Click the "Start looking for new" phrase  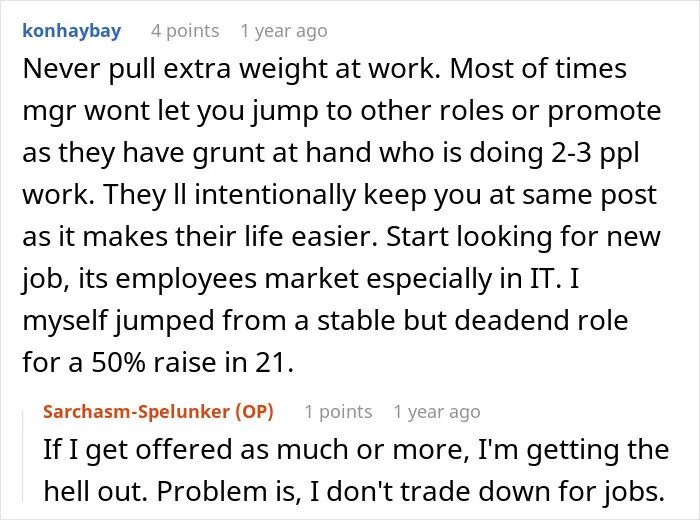[523, 237]
